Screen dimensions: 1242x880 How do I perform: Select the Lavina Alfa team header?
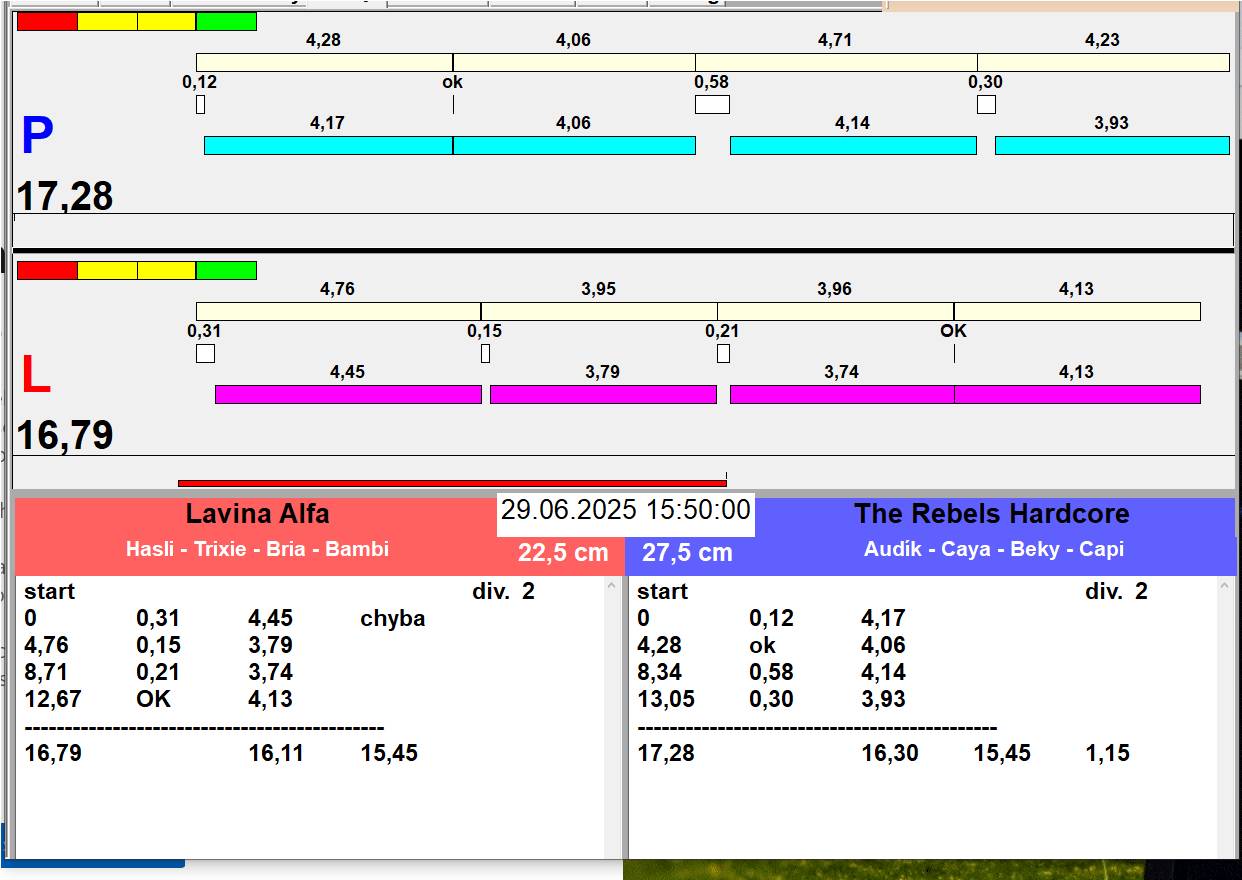click(x=257, y=514)
